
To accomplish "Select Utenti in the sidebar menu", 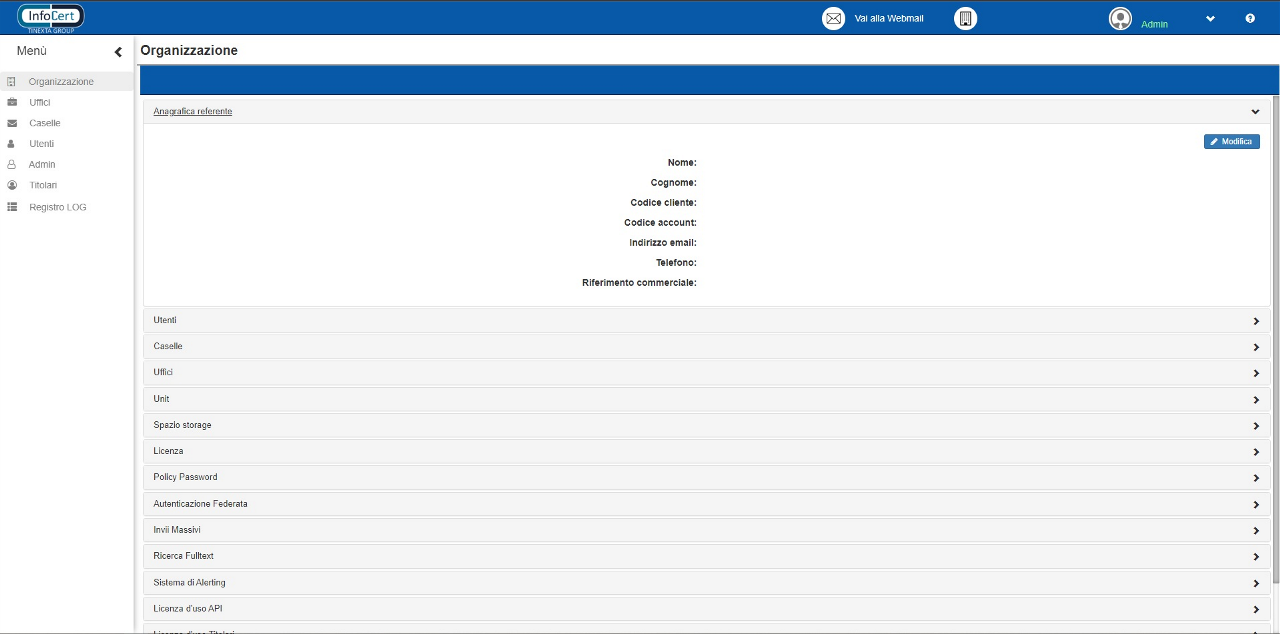I will [x=41, y=144].
